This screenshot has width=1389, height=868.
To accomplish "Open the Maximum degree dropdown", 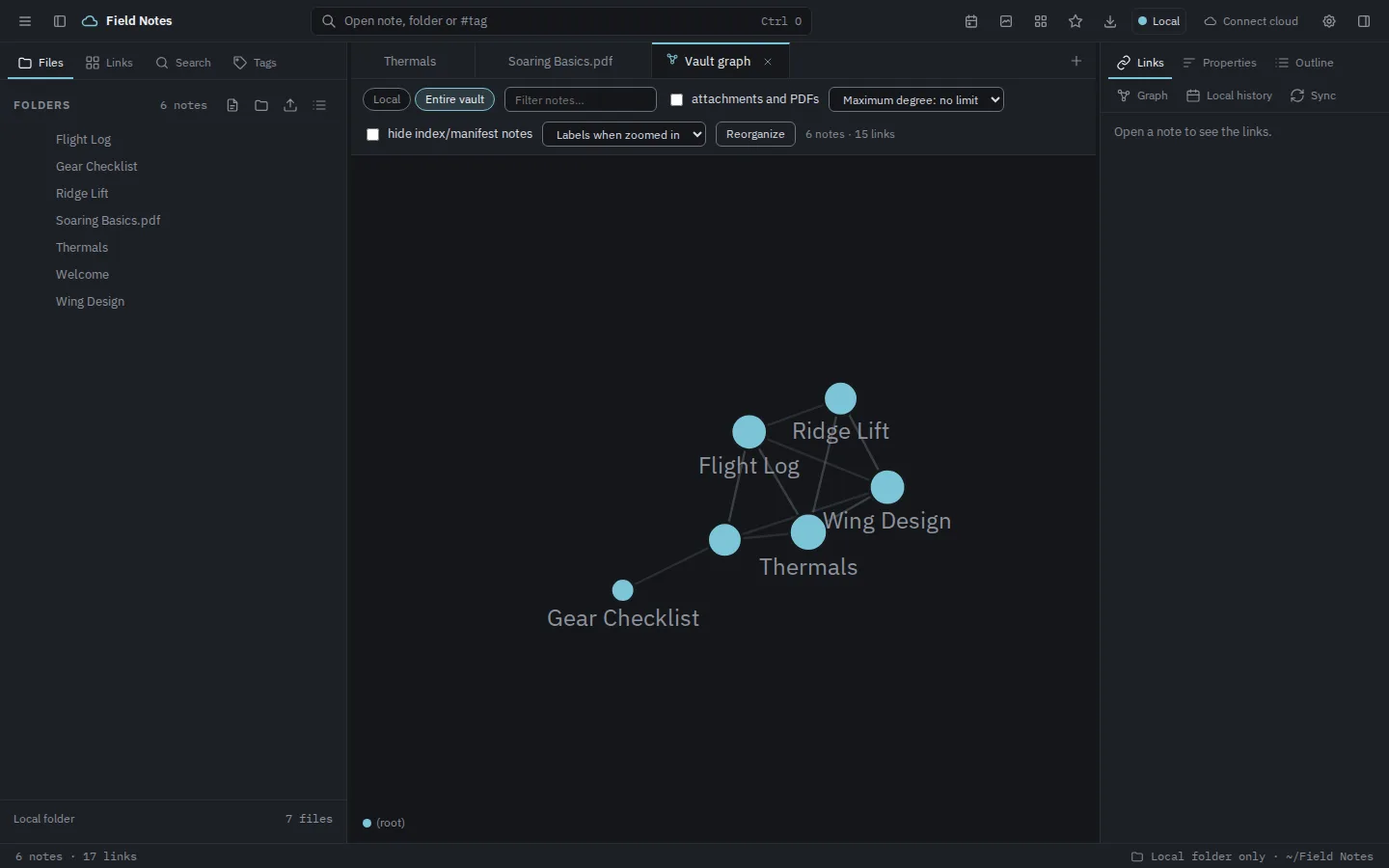I will 916,99.
